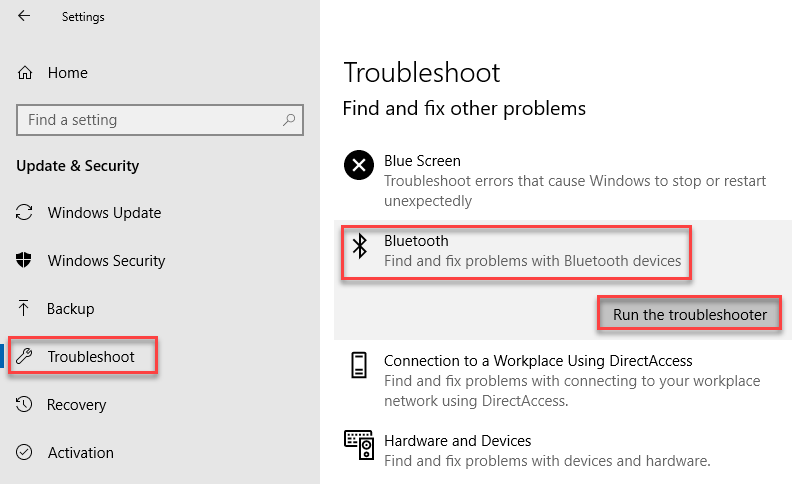Expand the Blue Screen troubleshooter entry
This screenshot has width=792, height=484.
[563, 180]
